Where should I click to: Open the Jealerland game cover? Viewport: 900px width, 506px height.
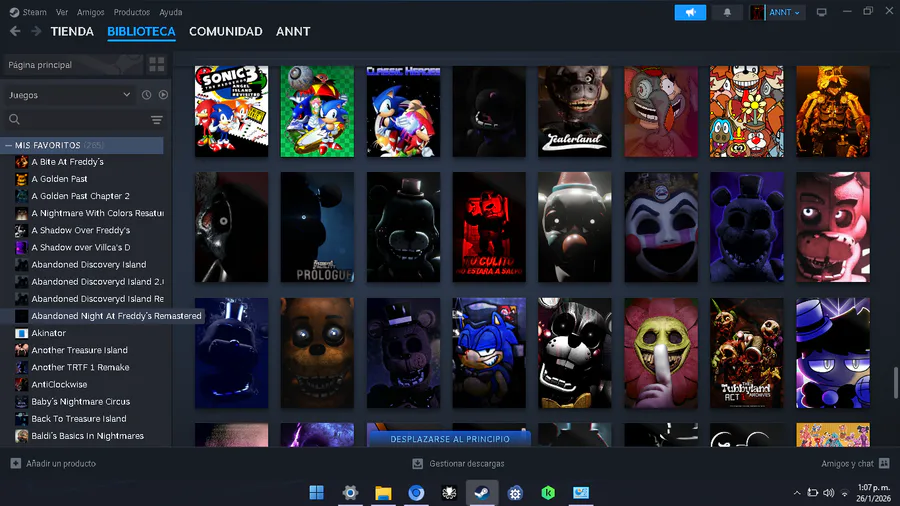pyautogui.click(x=575, y=111)
